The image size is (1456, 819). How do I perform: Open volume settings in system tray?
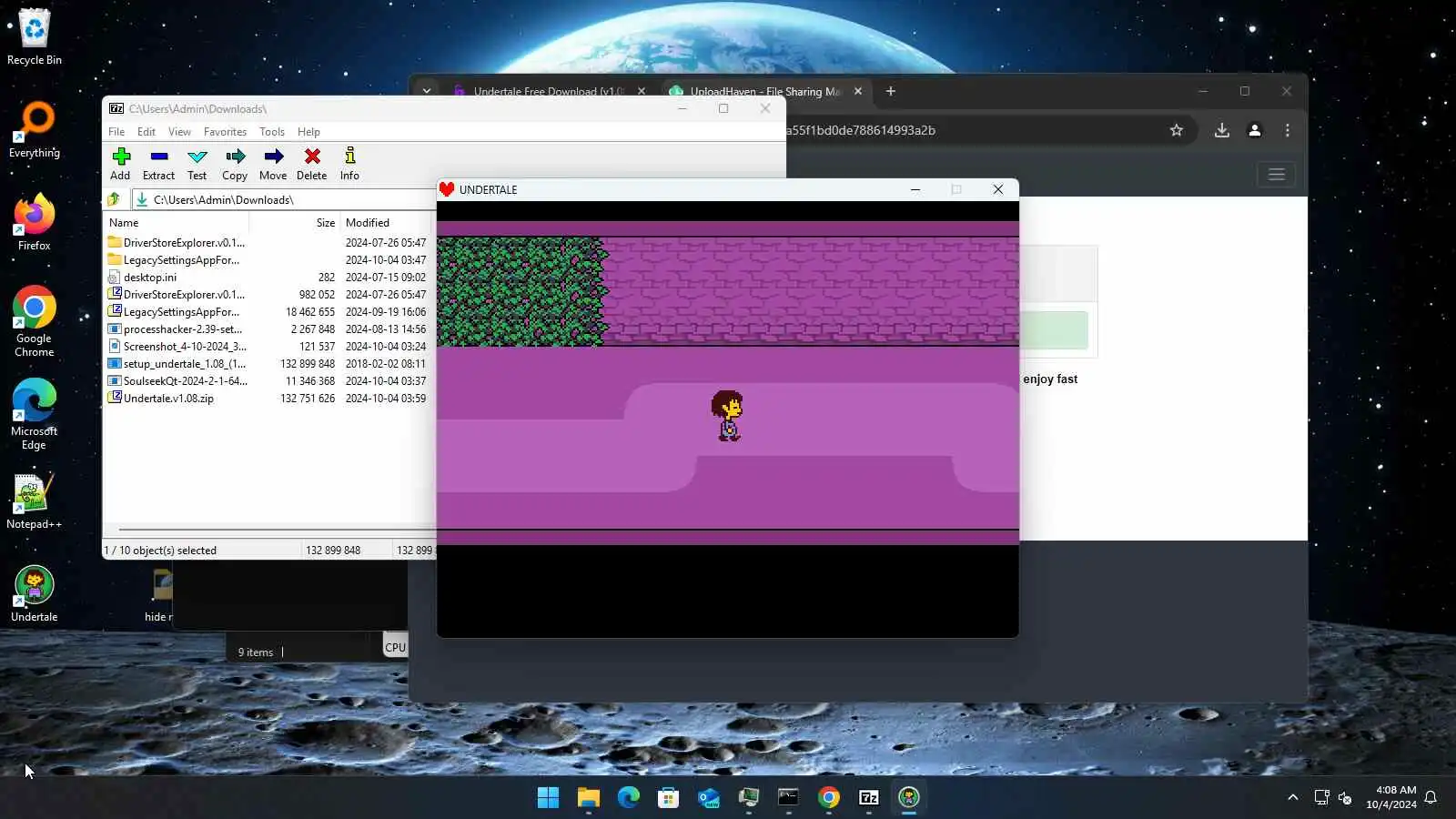click(1345, 798)
